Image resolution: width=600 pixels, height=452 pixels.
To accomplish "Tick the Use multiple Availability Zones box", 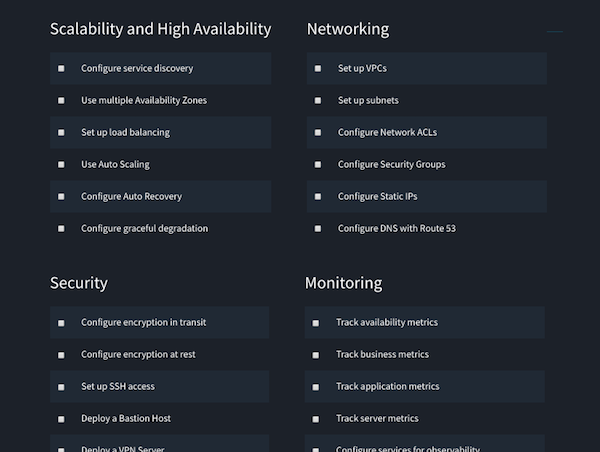I will pyautogui.click(x=61, y=101).
